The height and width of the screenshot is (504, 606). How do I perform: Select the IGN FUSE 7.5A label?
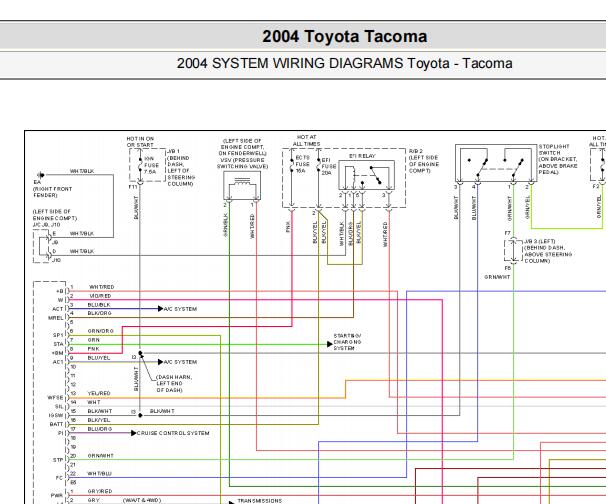(152, 165)
